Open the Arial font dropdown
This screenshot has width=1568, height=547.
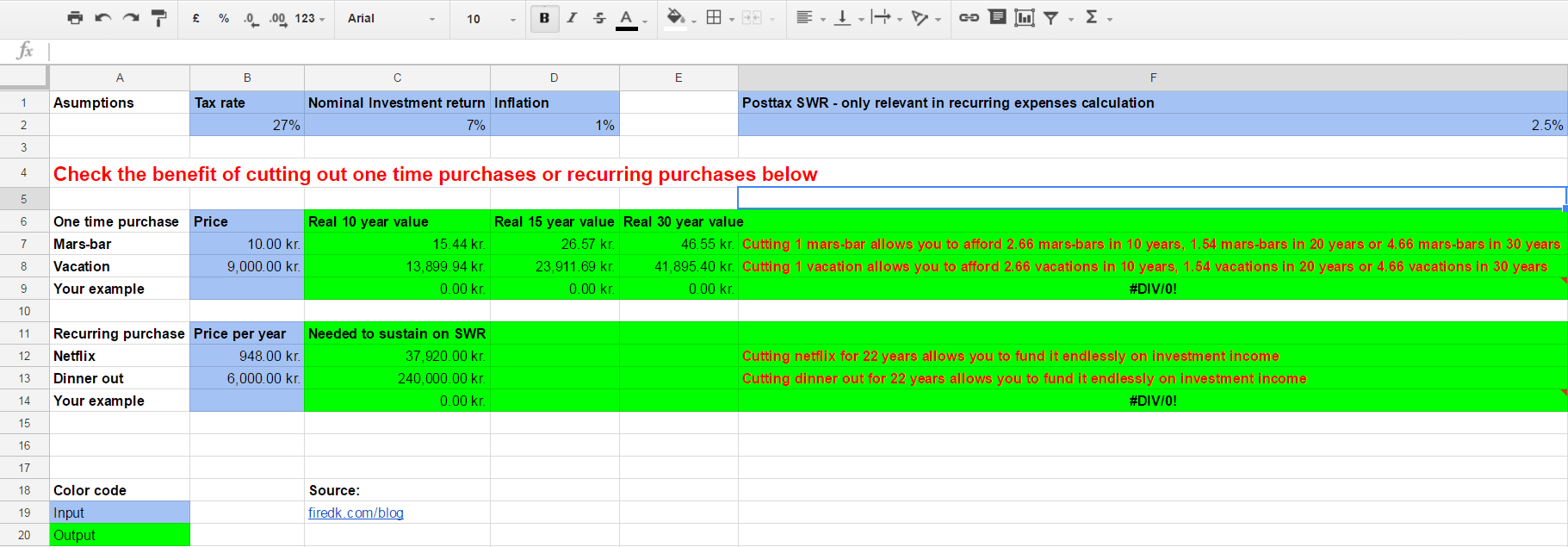click(392, 18)
